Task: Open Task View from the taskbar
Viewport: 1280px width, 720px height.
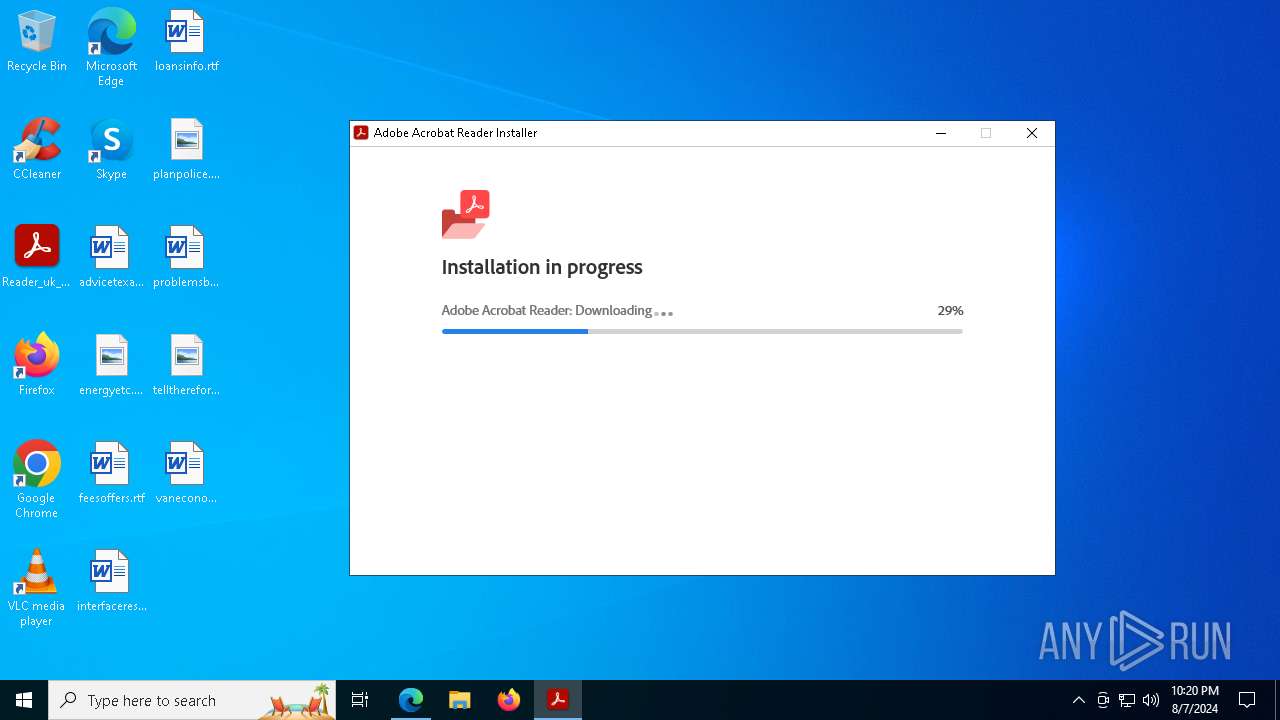Action: point(360,700)
